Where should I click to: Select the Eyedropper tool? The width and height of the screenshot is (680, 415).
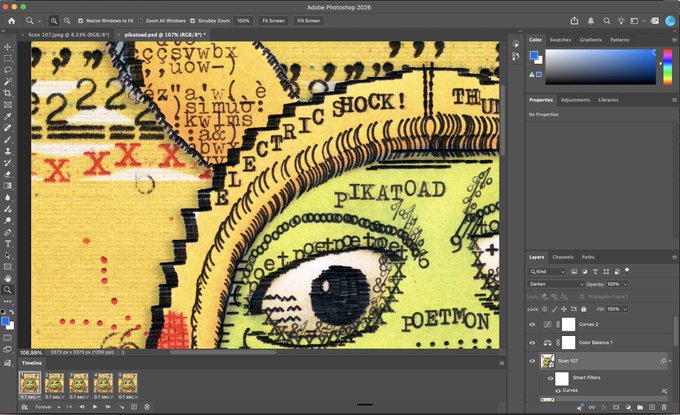[x=8, y=116]
